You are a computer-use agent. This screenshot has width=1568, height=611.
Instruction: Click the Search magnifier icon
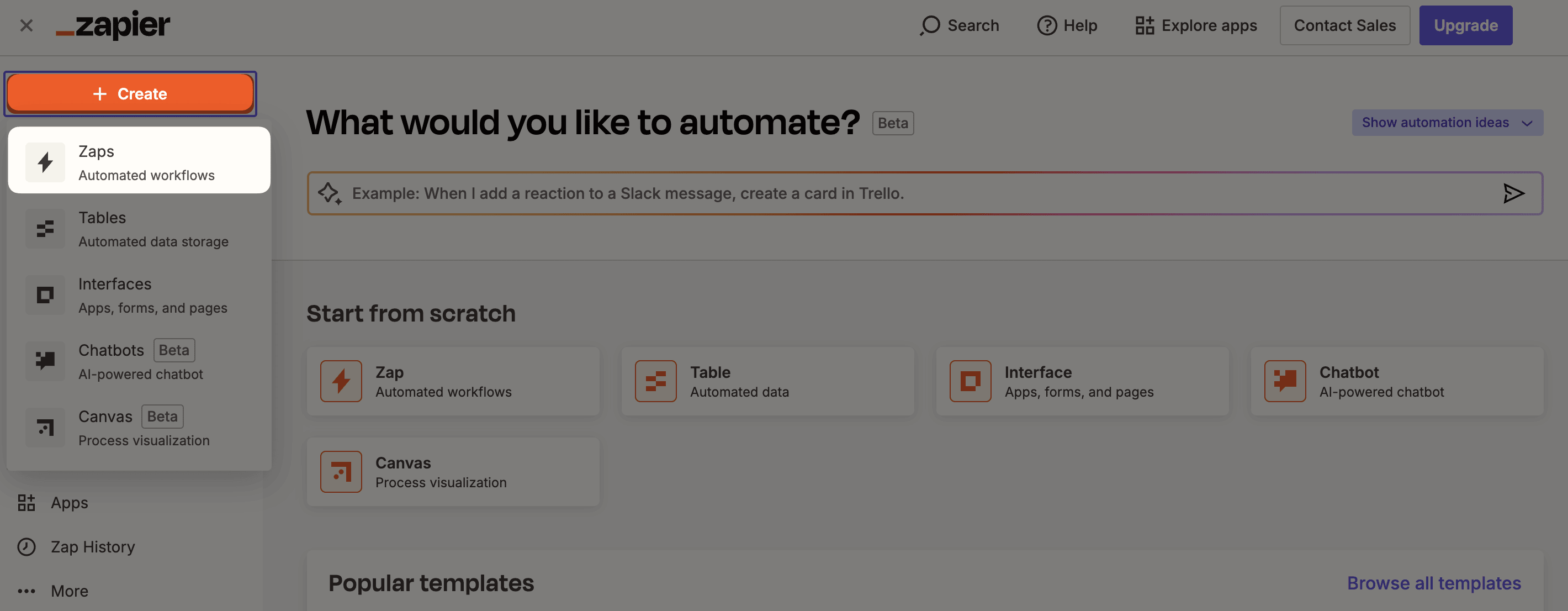pos(930,25)
